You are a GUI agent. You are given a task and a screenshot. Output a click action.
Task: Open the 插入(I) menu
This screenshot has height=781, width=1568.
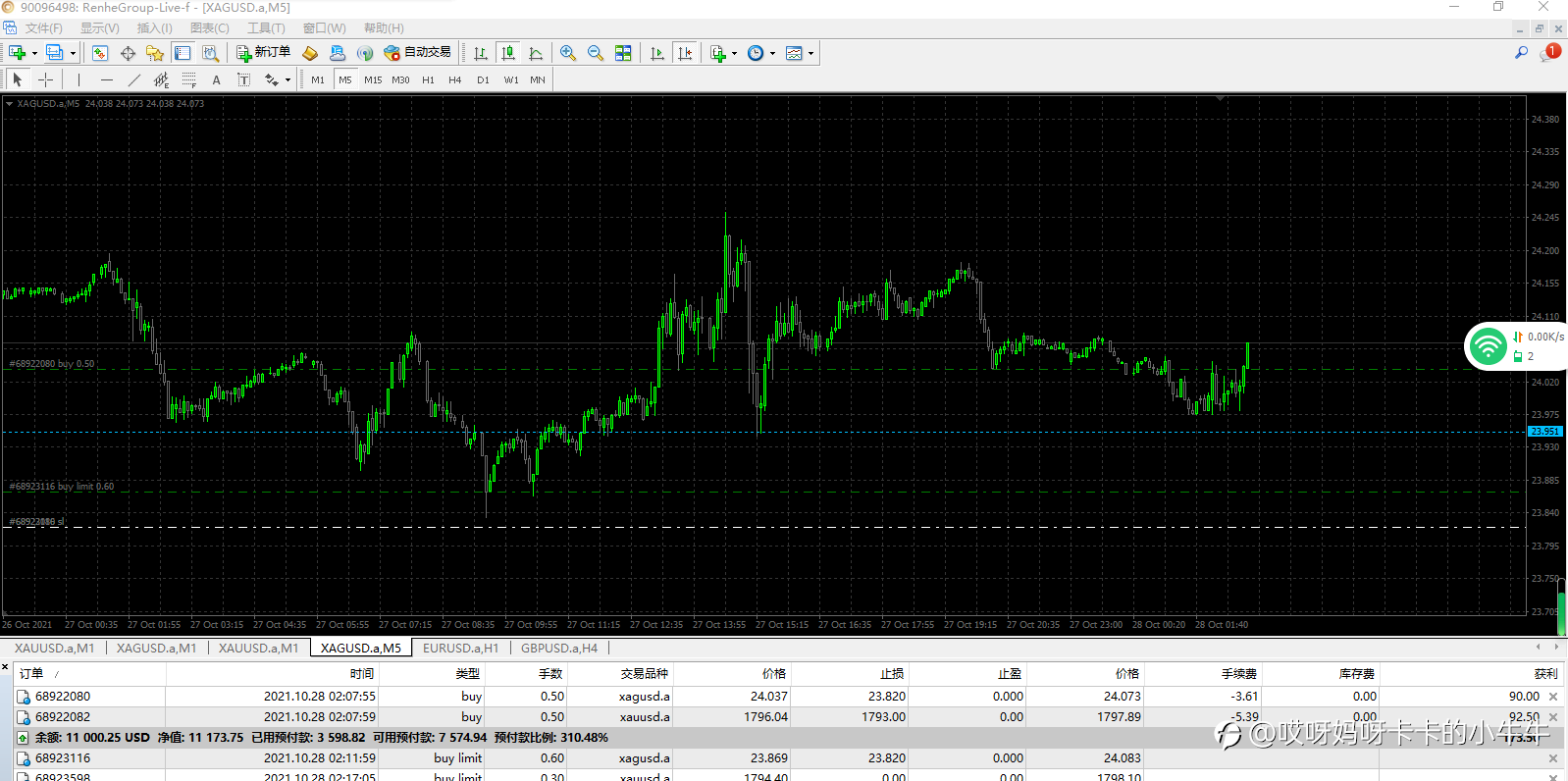pos(154,28)
